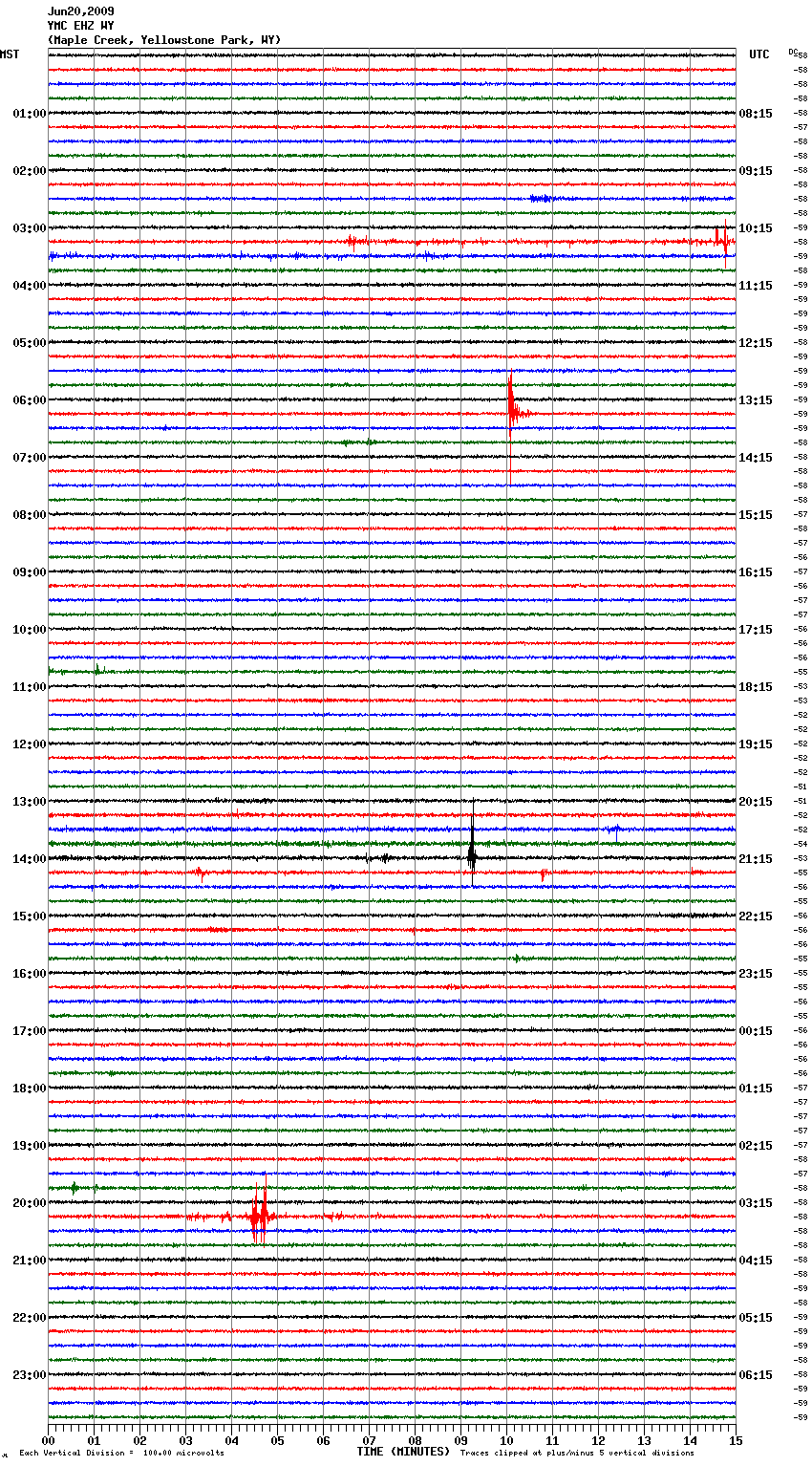
Task: Click the 19:15 UTC time label
Action: click(x=756, y=744)
